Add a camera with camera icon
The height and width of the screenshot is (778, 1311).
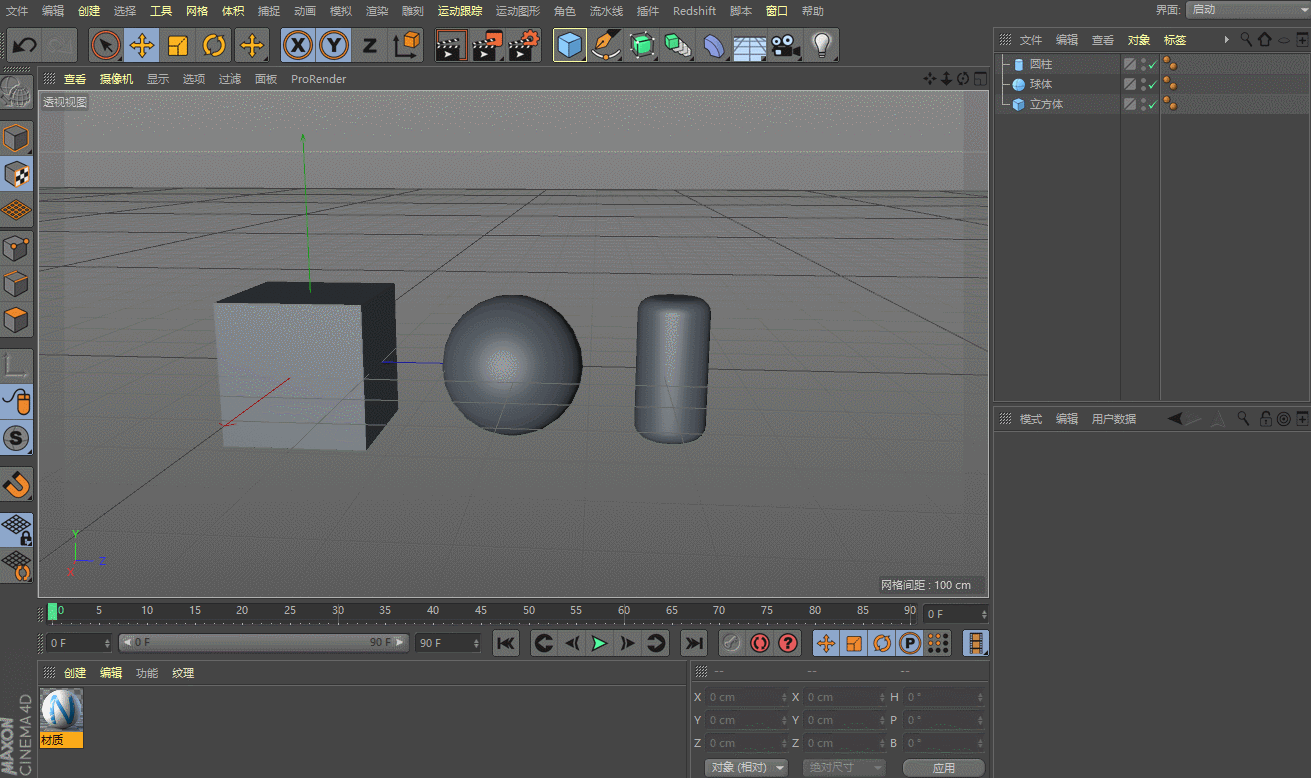tap(786, 45)
